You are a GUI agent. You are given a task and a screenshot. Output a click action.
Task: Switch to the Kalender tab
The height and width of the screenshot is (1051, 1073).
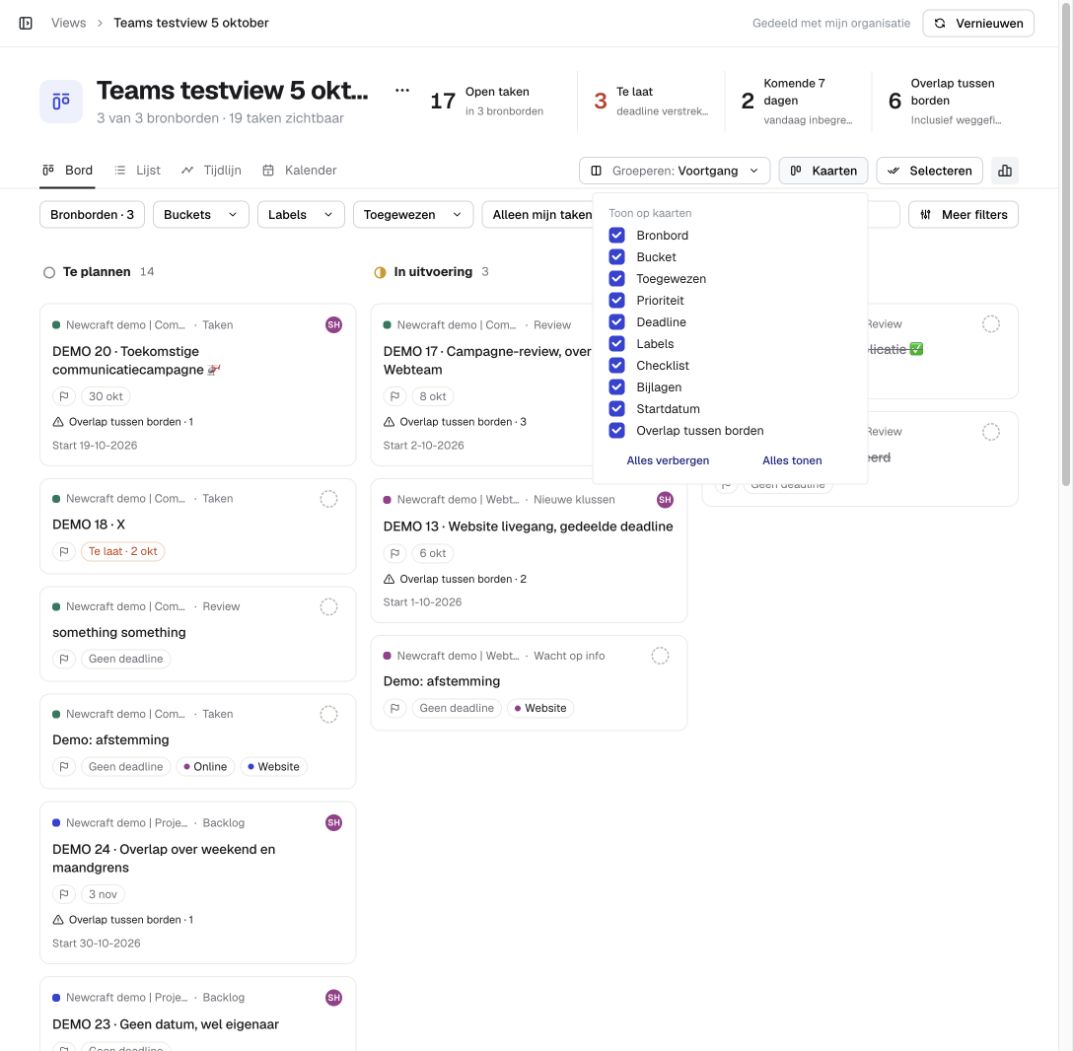[x=300, y=170]
